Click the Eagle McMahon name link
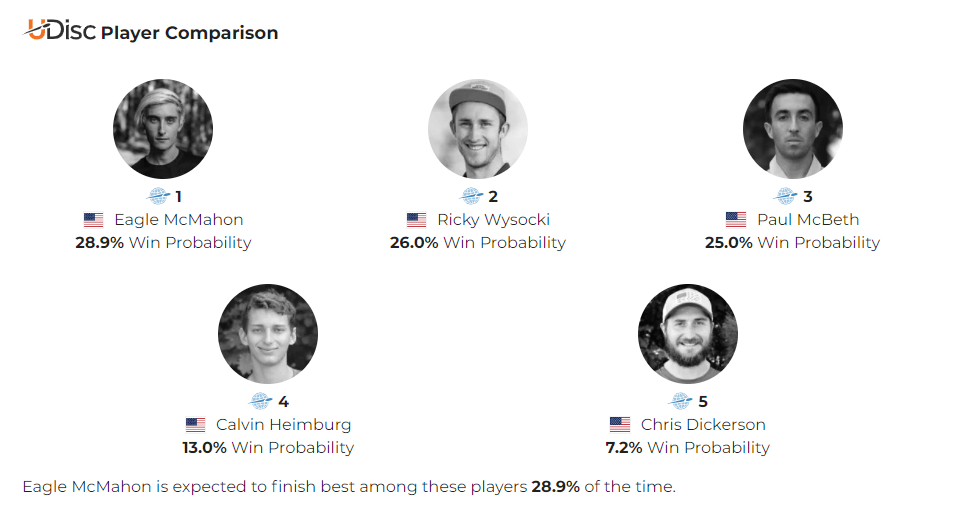The height and width of the screenshot is (515, 956). [x=179, y=219]
